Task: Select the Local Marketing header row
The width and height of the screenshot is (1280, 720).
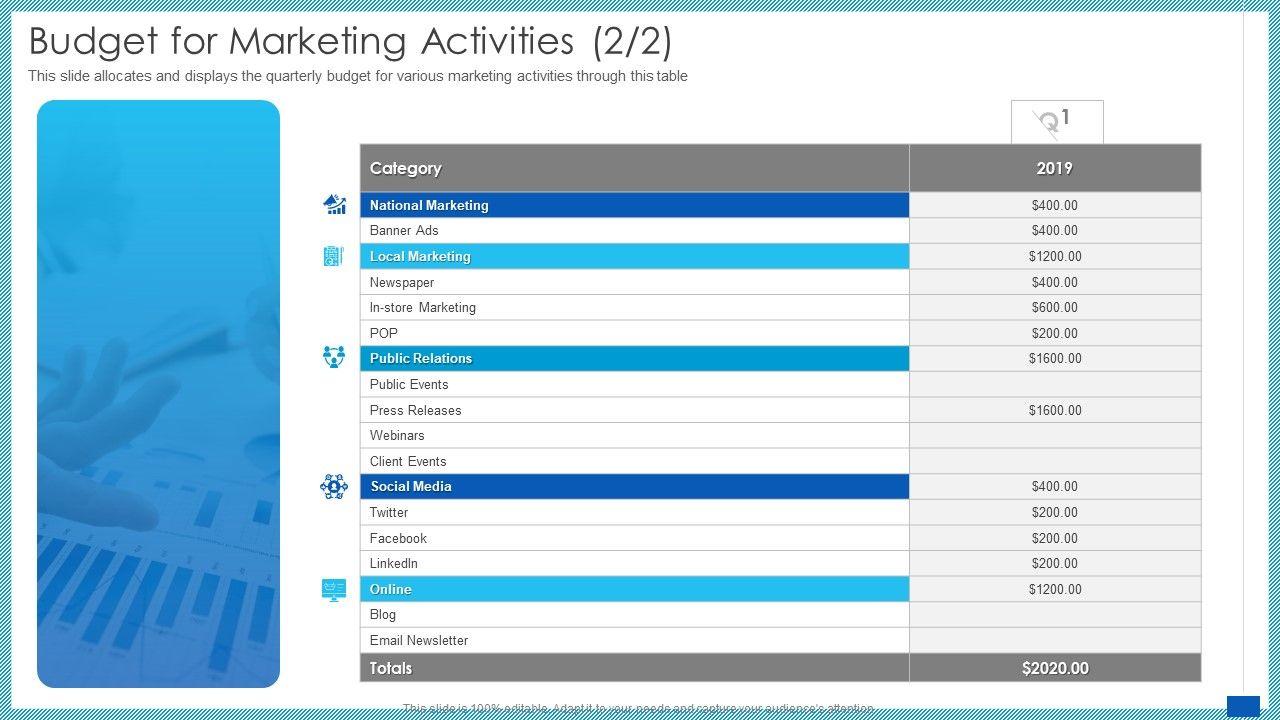Action: (x=634, y=256)
